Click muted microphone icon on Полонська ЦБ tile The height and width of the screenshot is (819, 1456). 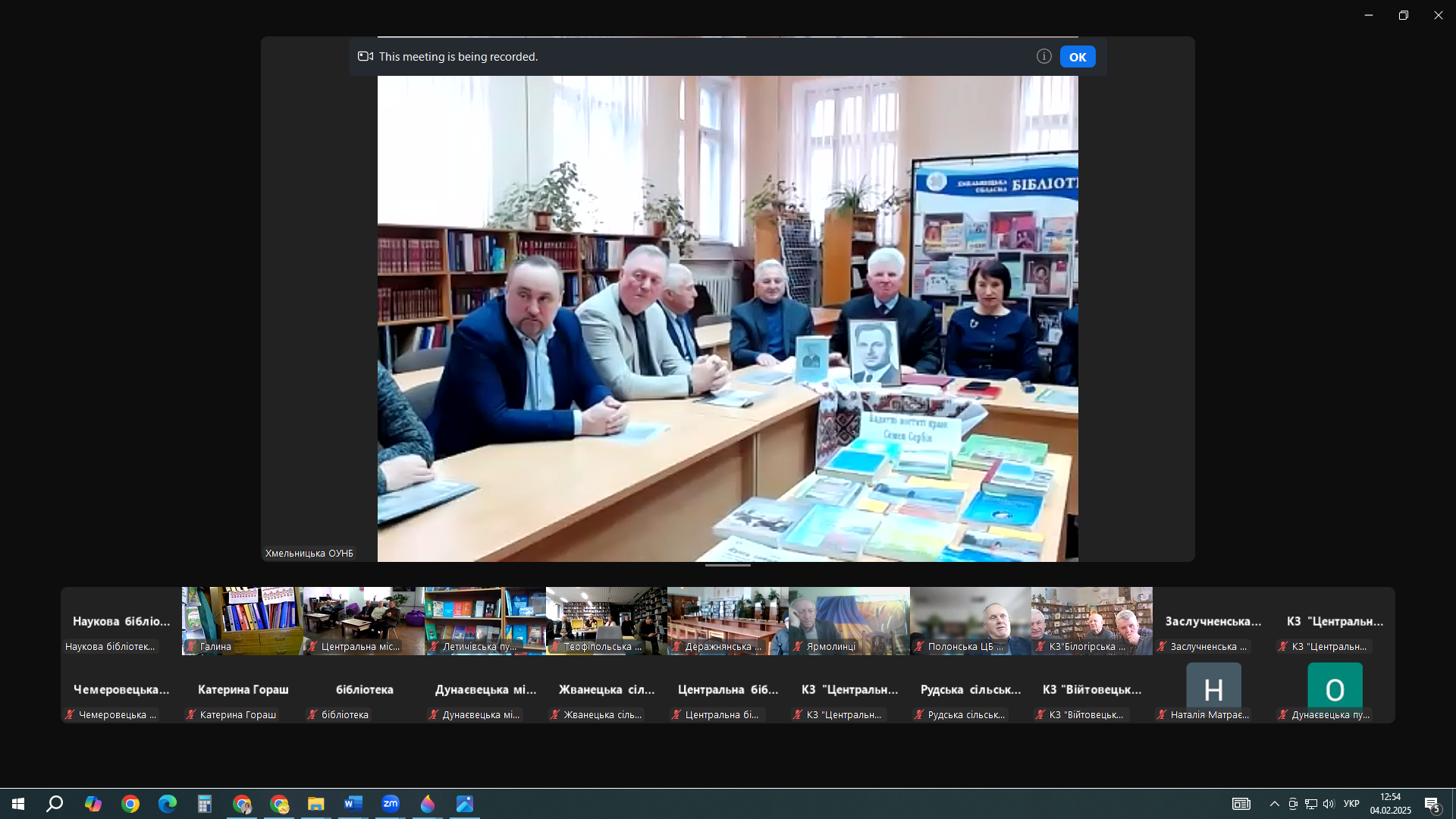919,647
